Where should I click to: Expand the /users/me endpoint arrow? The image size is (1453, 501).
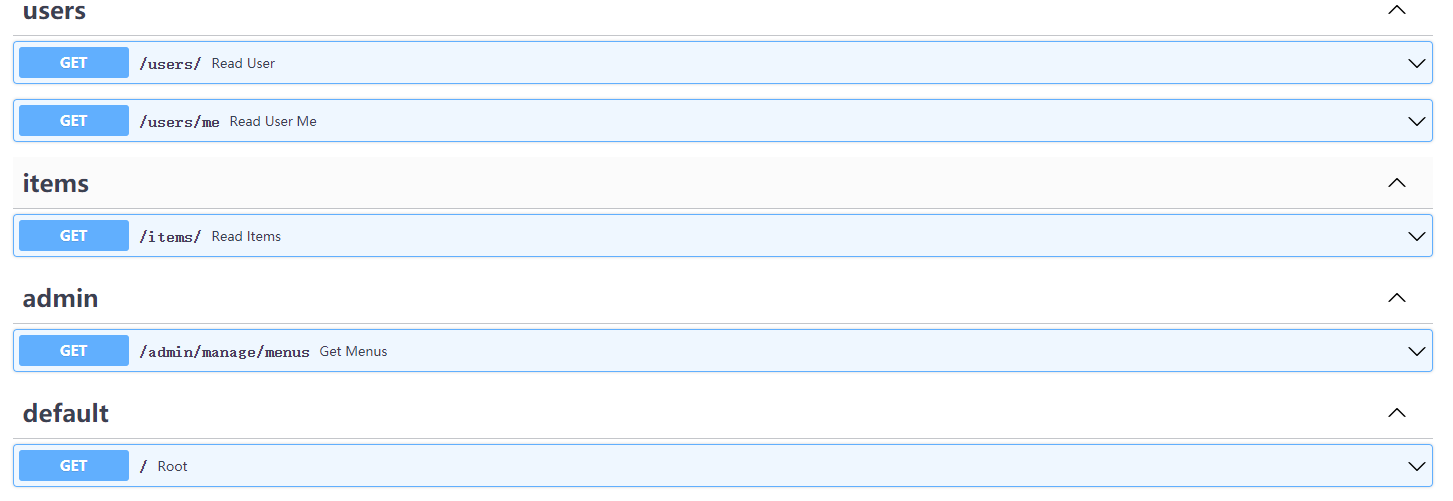pyautogui.click(x=1416, y=121)
